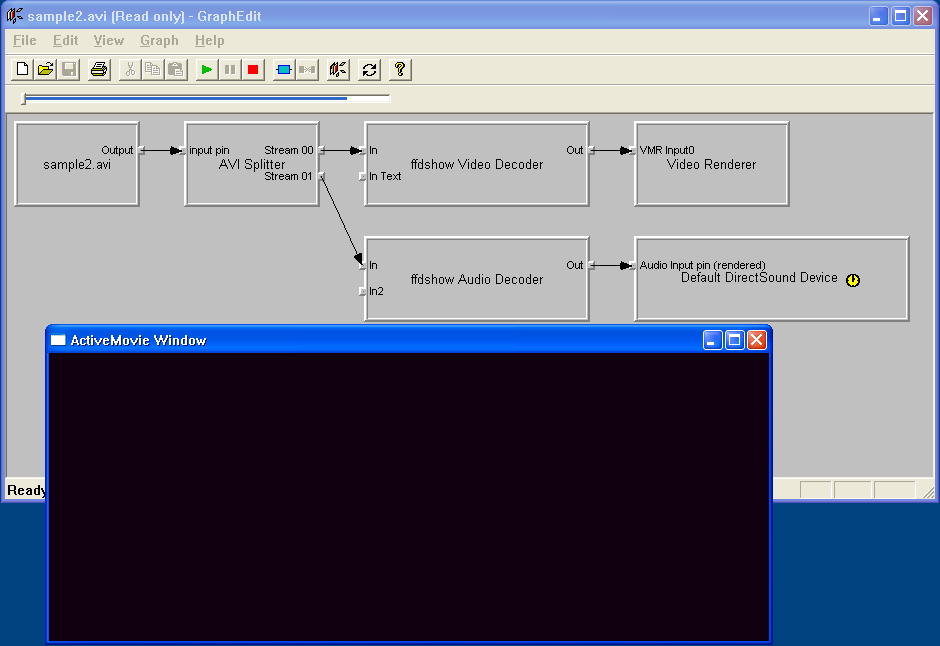This screenshot has height=646, width=940.
Task: Click the seek bar slider thumb
Action: click(24, 99)
